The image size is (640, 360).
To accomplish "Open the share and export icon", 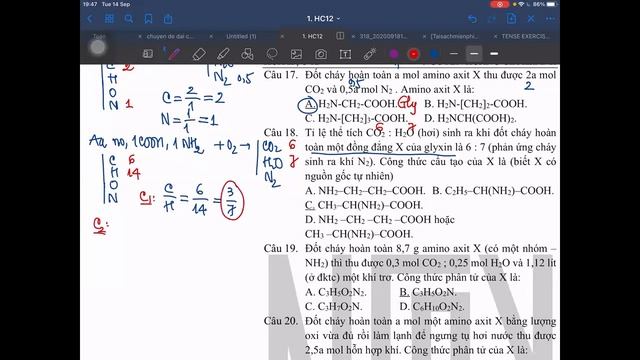I will (x=168, y=19).
